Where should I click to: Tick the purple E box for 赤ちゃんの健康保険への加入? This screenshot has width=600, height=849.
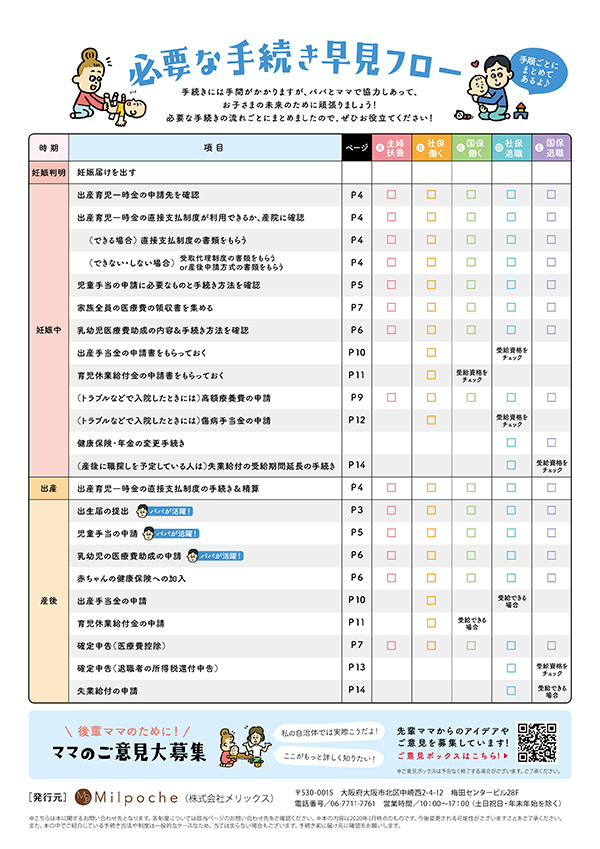[551, 578]
